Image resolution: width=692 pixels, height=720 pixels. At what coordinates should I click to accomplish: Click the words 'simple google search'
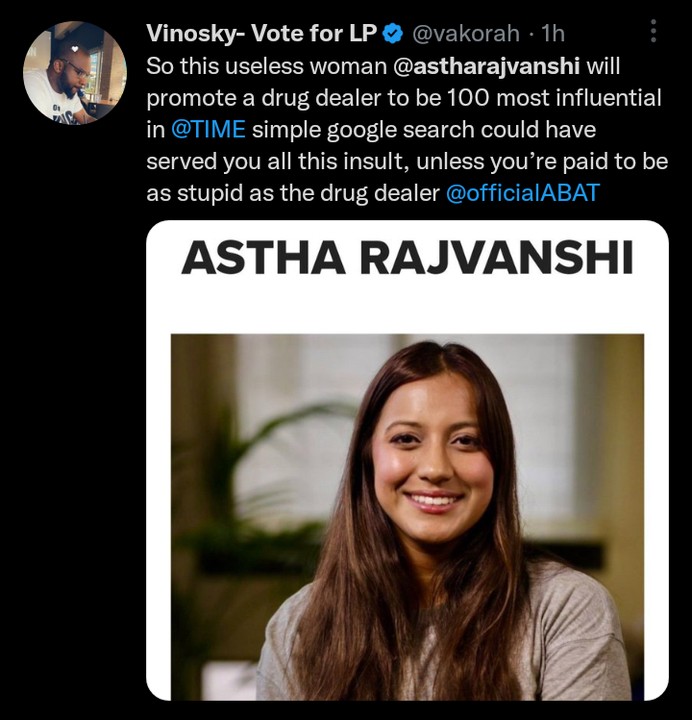point(363,130)
